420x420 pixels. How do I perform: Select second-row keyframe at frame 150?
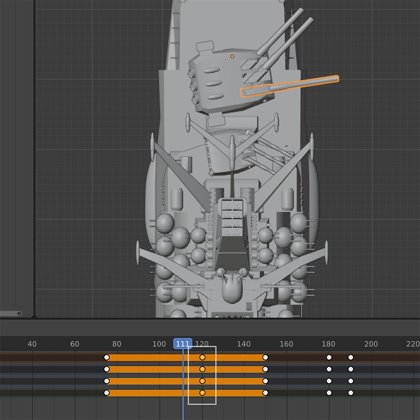pyautogui.click(x=265, y=369)
